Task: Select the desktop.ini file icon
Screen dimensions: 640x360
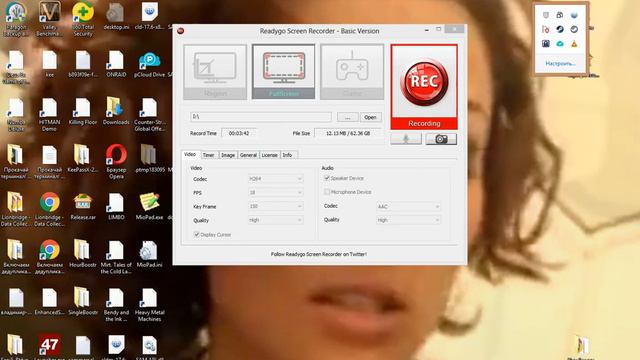Action: click(116, 16)
